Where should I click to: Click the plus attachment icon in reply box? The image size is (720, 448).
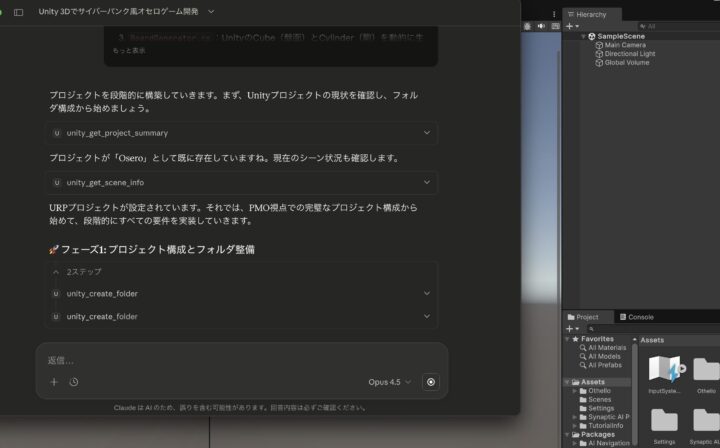point(54,382)
